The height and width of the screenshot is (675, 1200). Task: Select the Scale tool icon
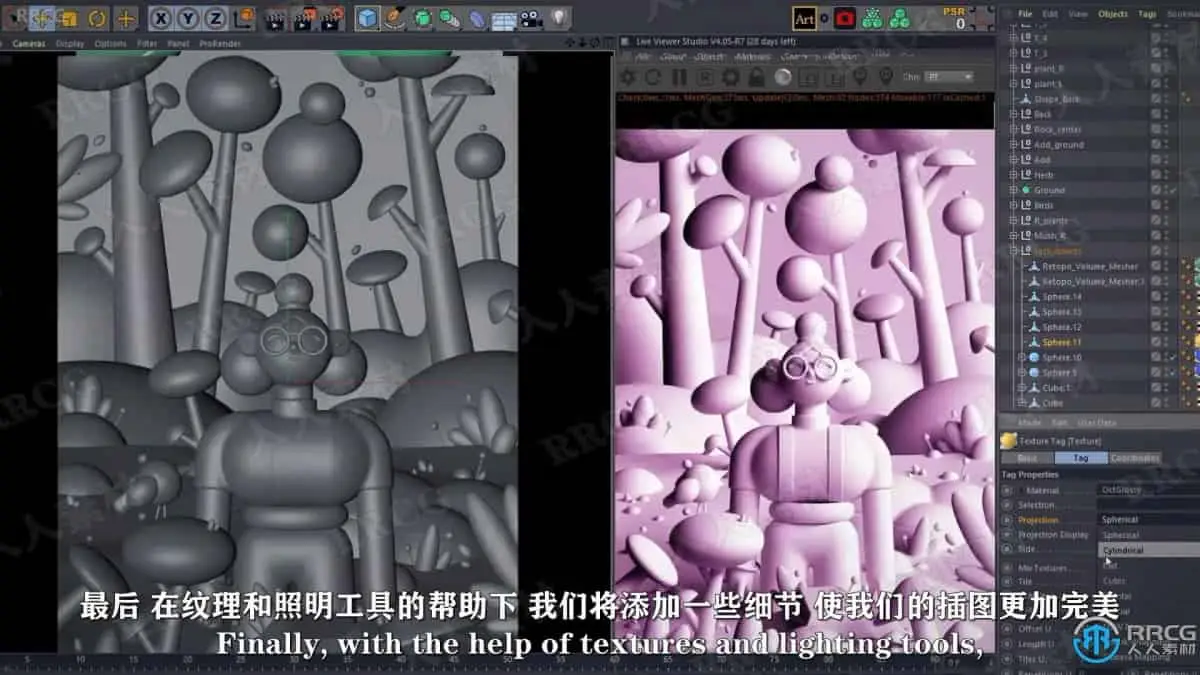(69, 18)
